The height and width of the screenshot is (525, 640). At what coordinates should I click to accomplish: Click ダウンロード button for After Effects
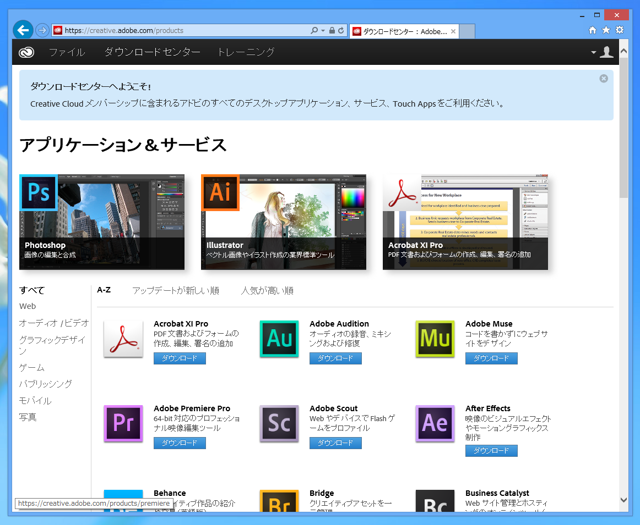click(491, 451)
